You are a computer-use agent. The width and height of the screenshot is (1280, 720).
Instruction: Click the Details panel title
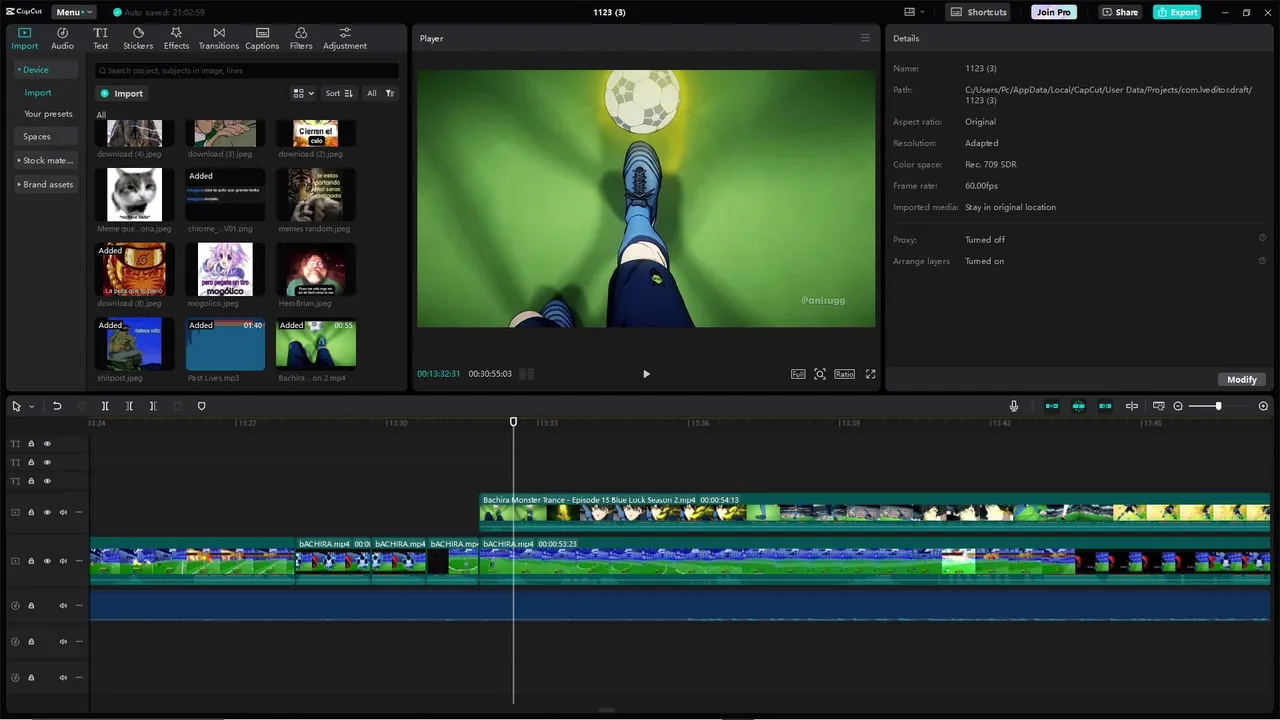(x=906, y=38)
